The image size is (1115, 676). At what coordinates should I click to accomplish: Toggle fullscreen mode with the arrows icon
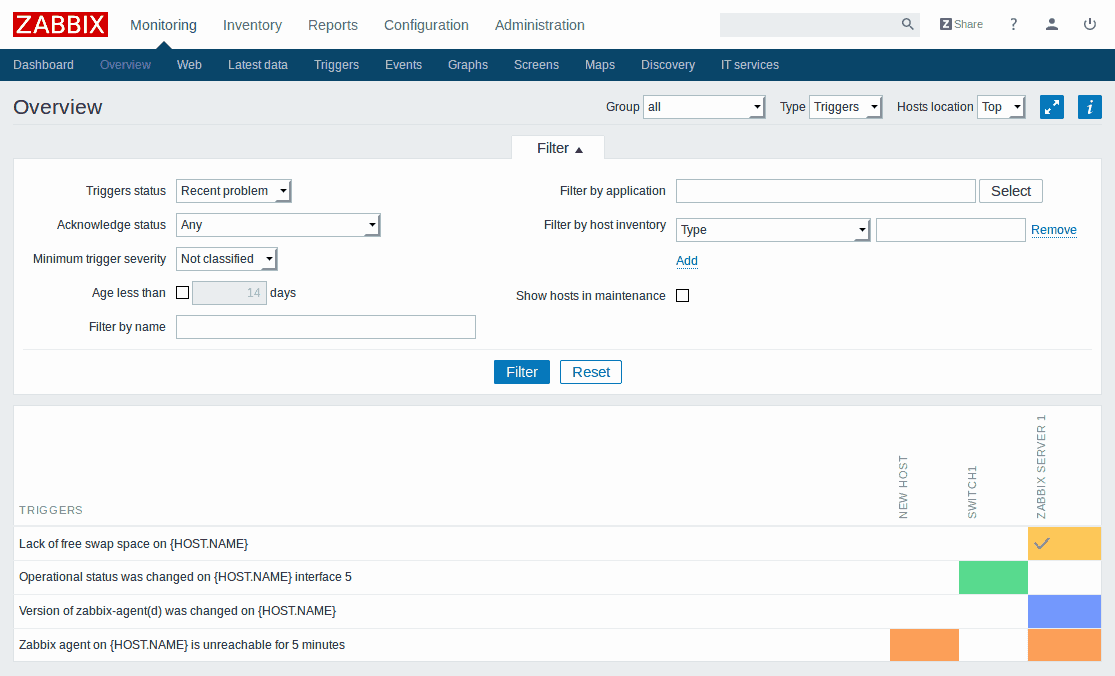1051,107
